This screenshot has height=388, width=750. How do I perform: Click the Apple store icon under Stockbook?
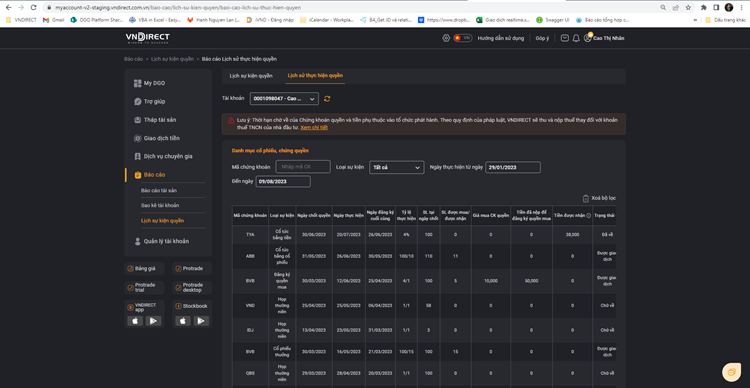(183, 321)
